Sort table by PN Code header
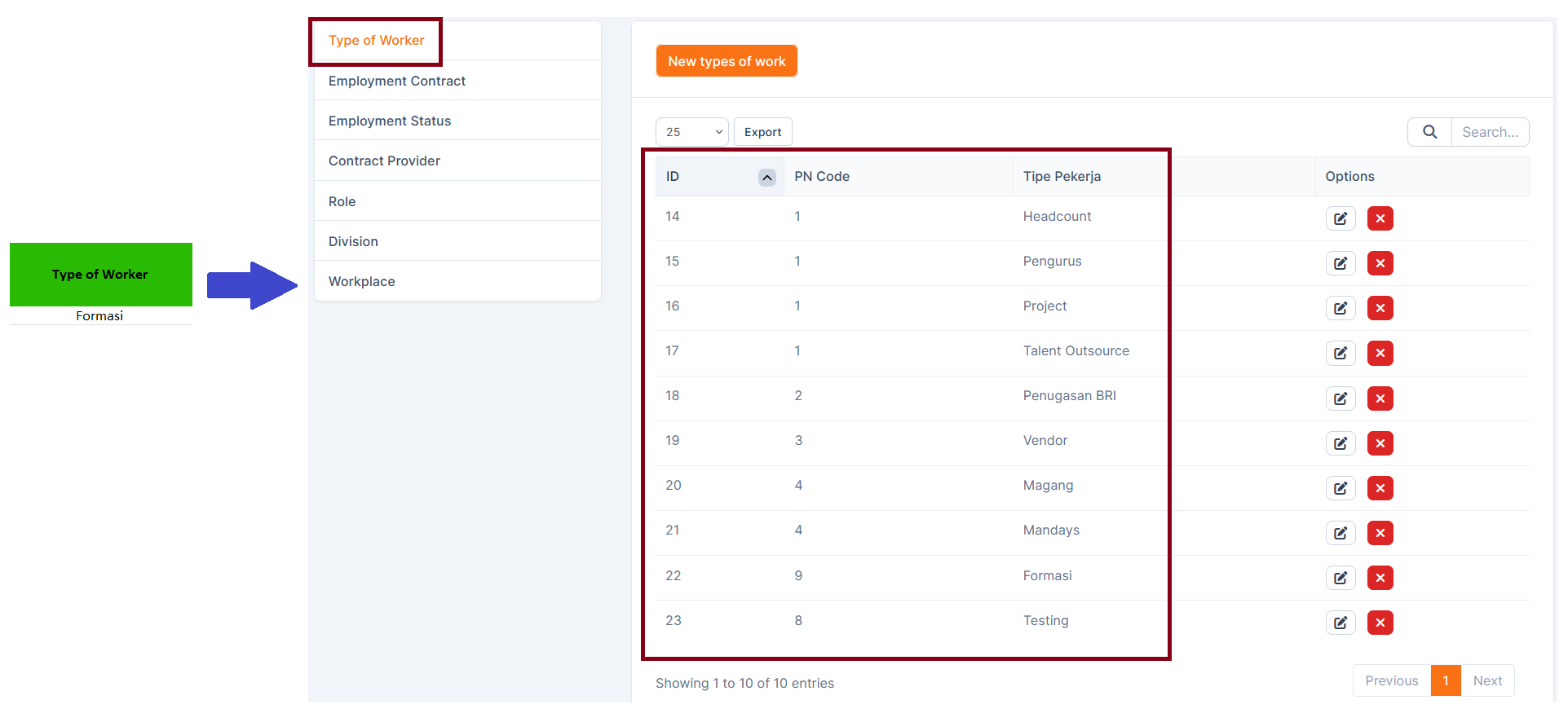Viewport: 1568px width, 722px height. [822, 177]
